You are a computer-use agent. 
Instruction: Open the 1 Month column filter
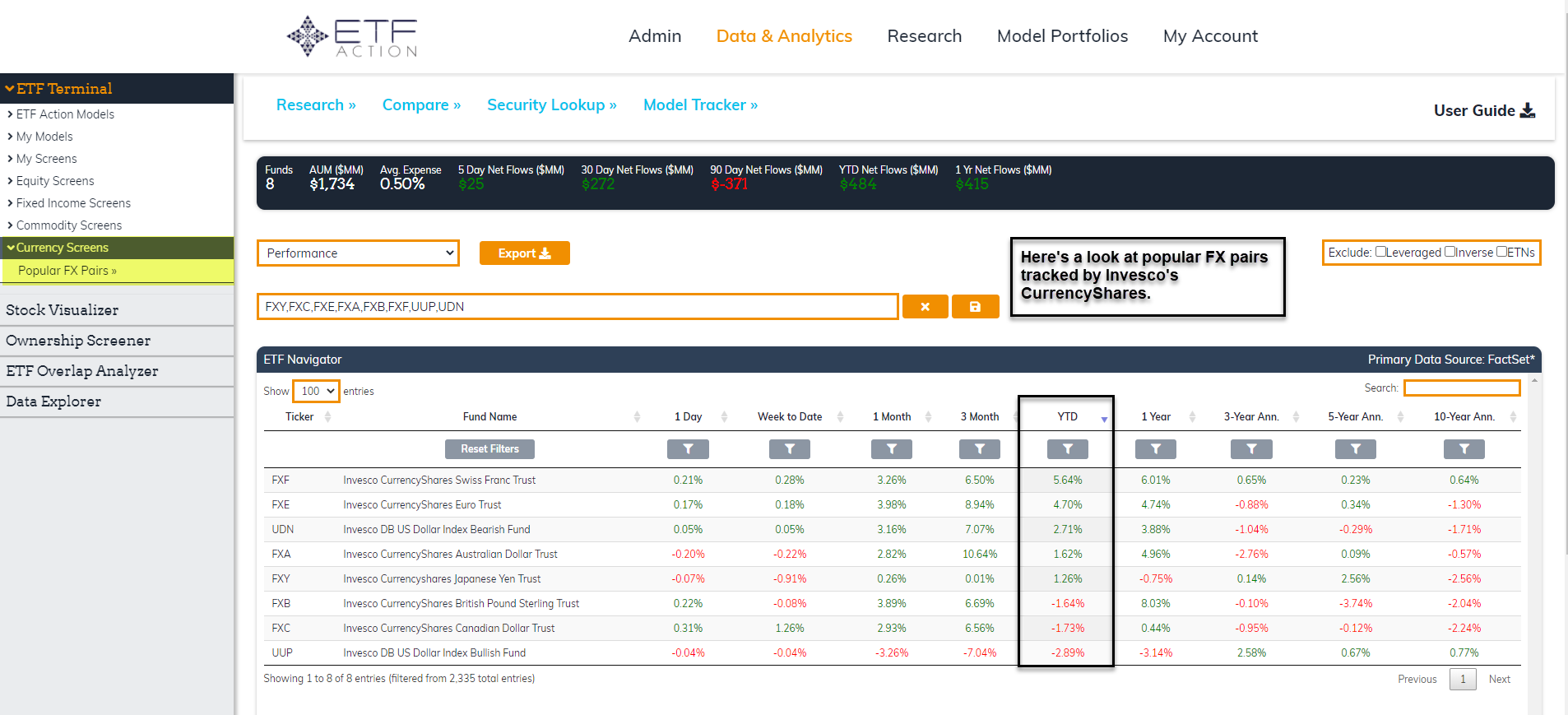[x=892, y=449]
